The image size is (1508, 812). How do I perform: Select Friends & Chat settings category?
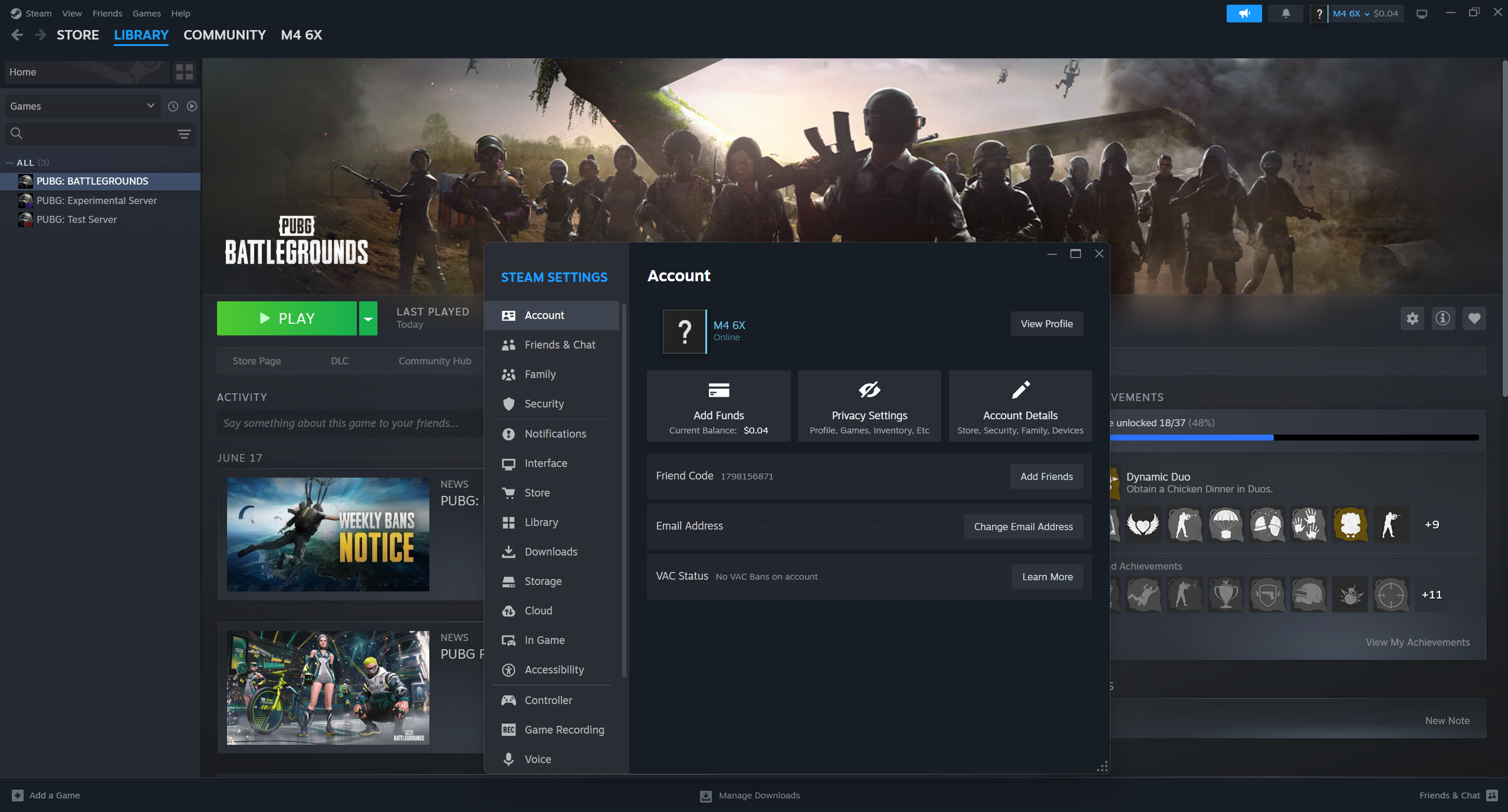551,345
